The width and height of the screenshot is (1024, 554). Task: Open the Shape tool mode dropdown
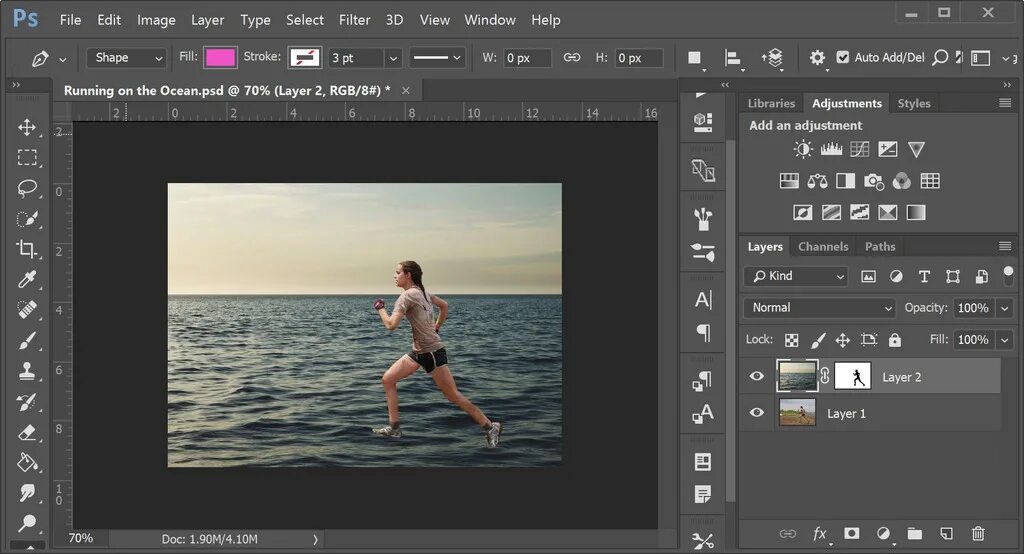click(x=126, y=58)
